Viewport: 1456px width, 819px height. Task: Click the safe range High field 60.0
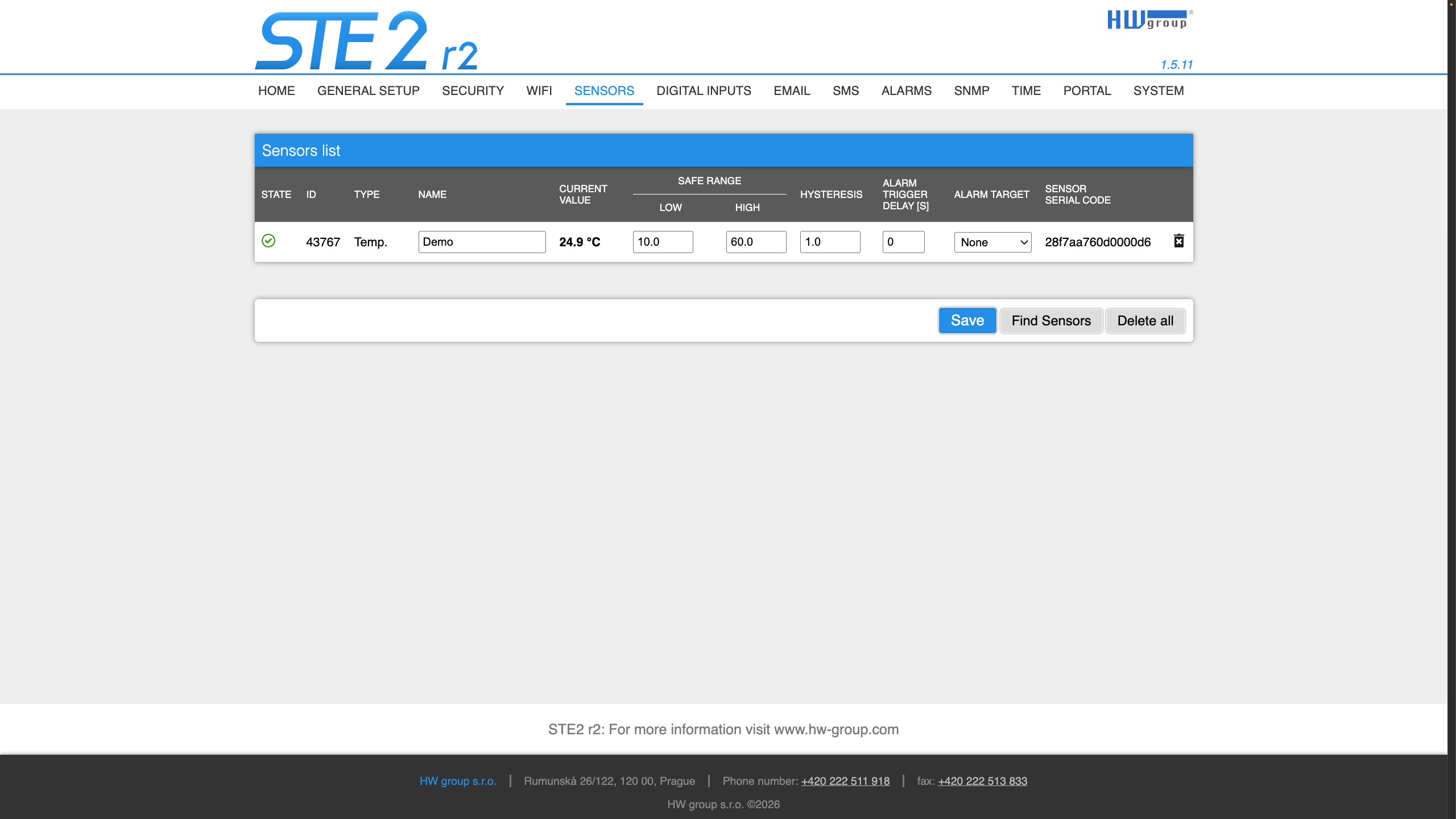point(756,242)
